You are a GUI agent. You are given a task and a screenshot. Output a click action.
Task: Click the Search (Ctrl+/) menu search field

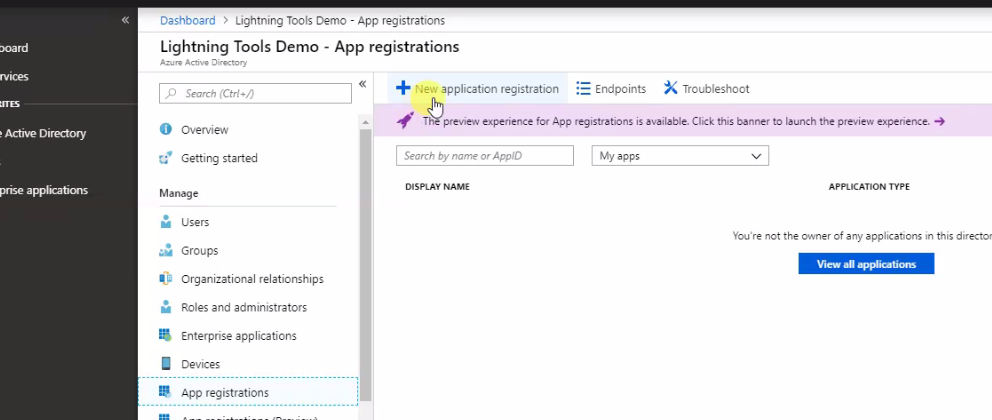[x=256, y=93]
